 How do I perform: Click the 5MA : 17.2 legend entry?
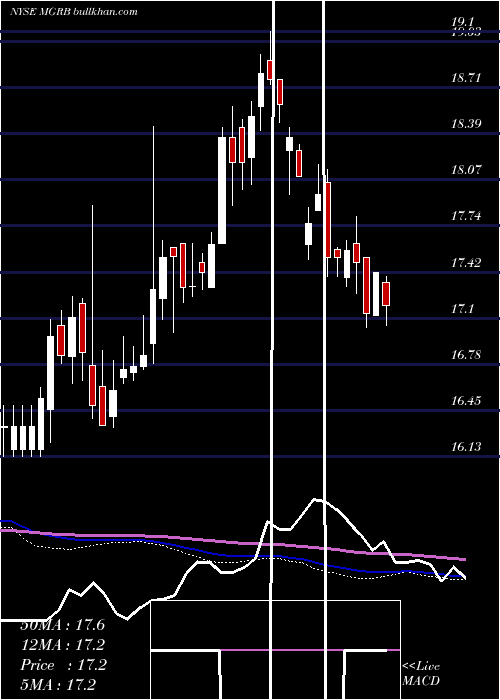pyautogui.click(x=58, y=685)
